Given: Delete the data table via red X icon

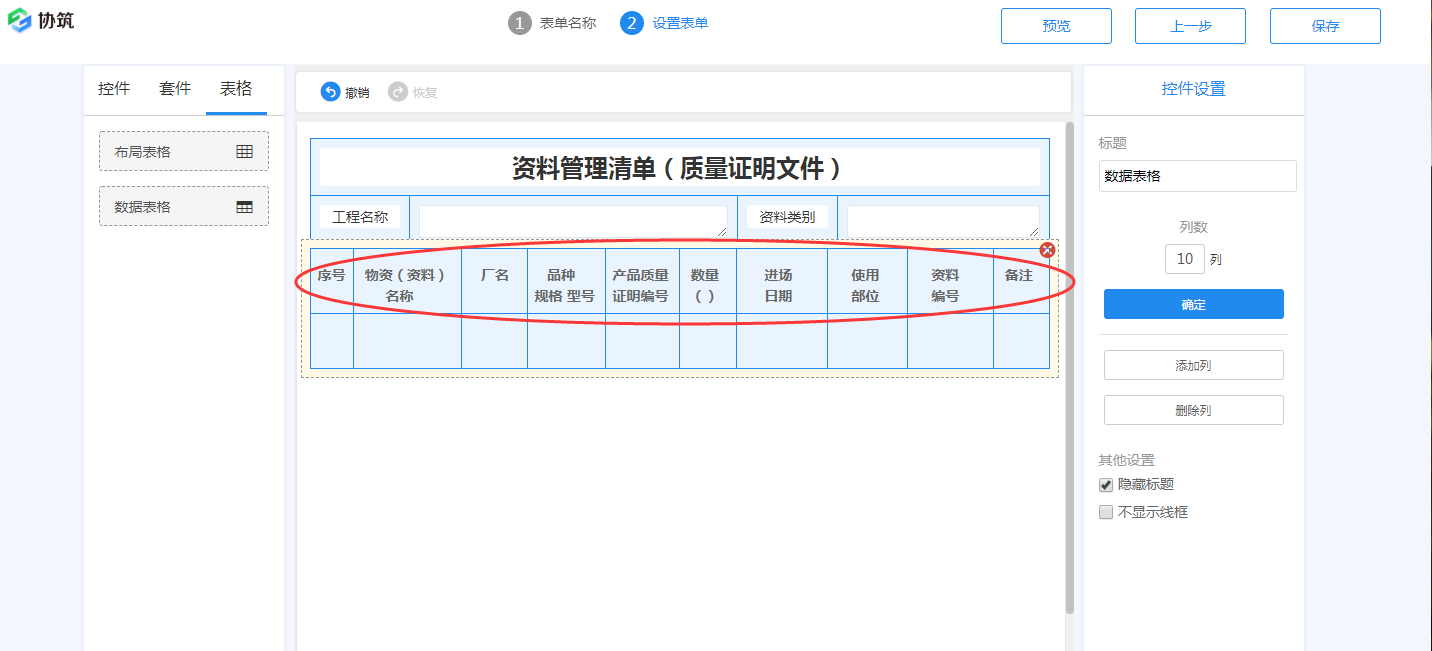Looking at the screenshot, I should click(x=1047, y=250).
